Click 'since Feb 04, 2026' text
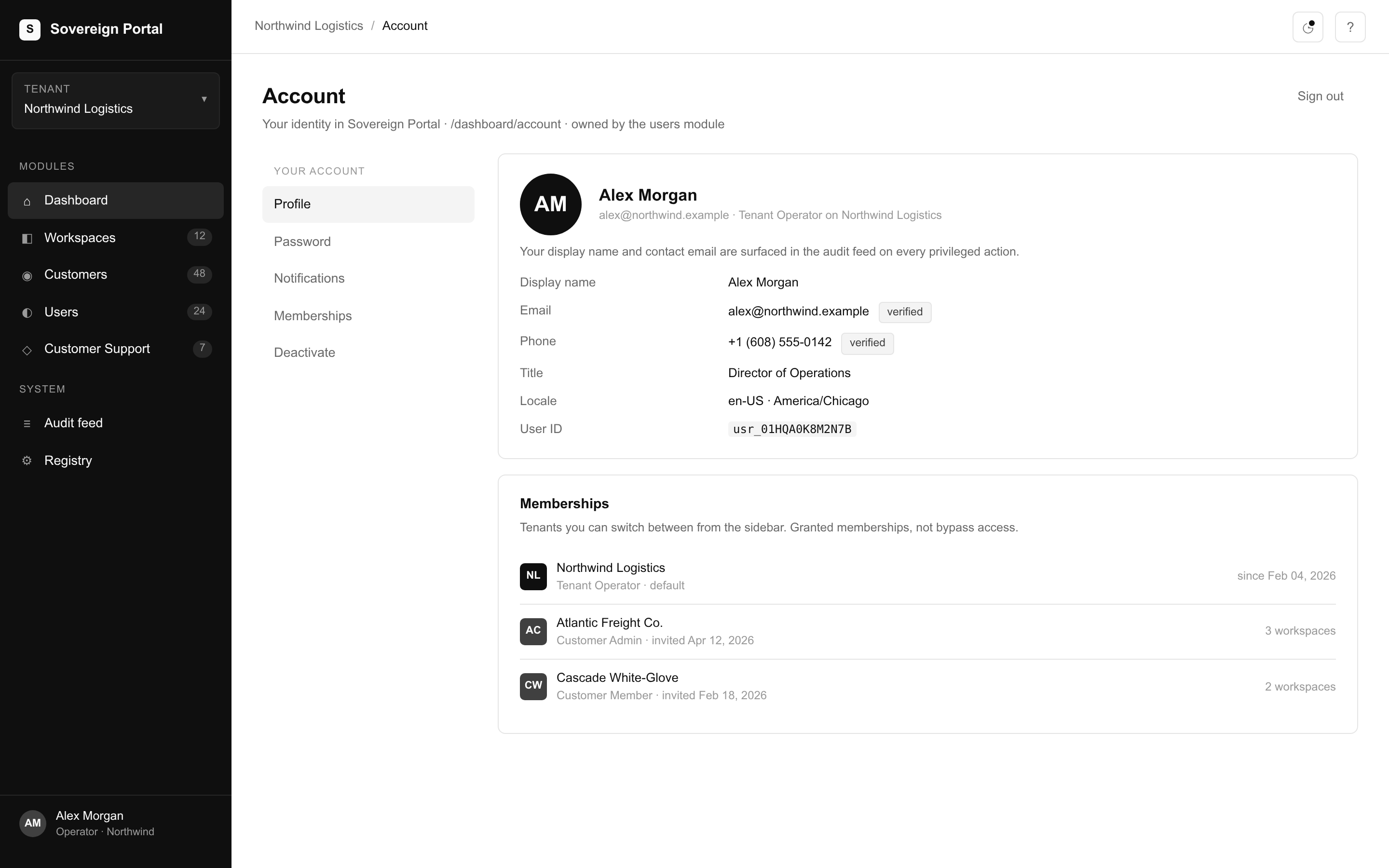 tap(1286, 576)
